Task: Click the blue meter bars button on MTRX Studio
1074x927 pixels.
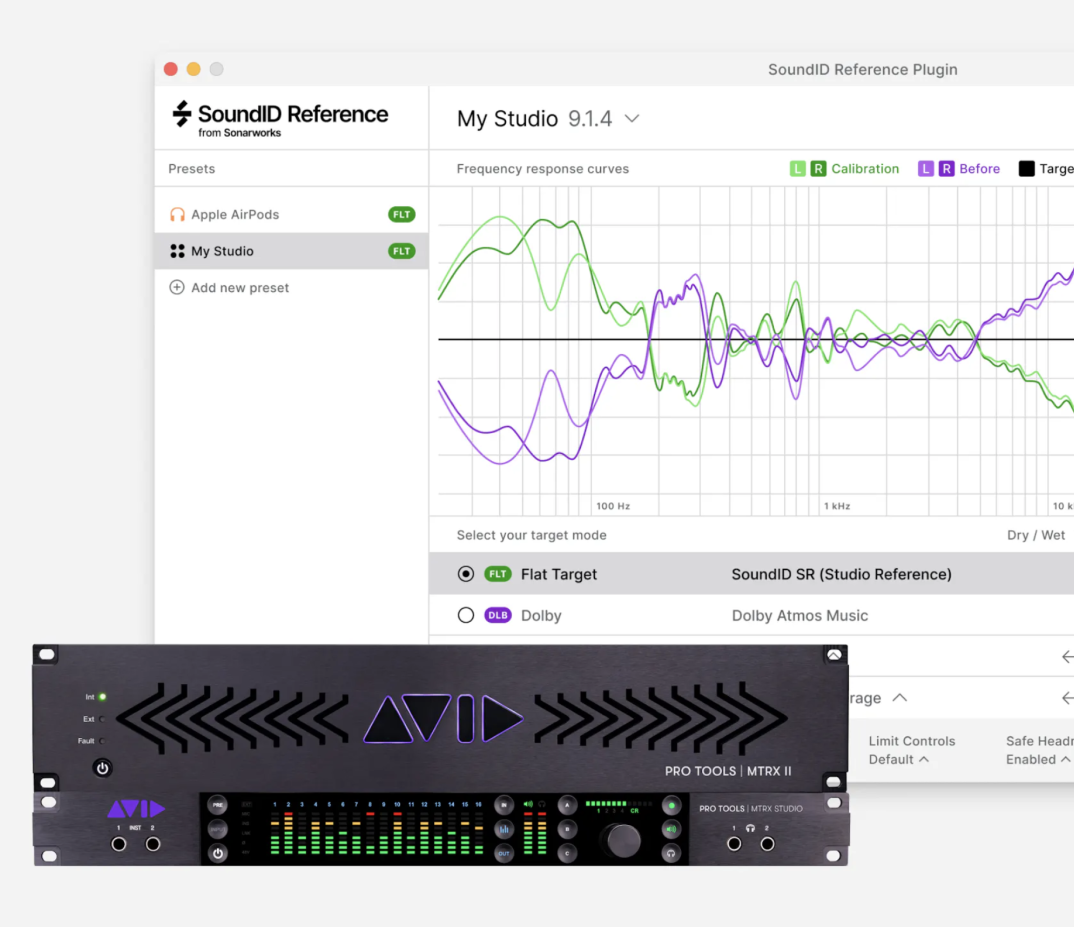Action: (x=503, y=829)
